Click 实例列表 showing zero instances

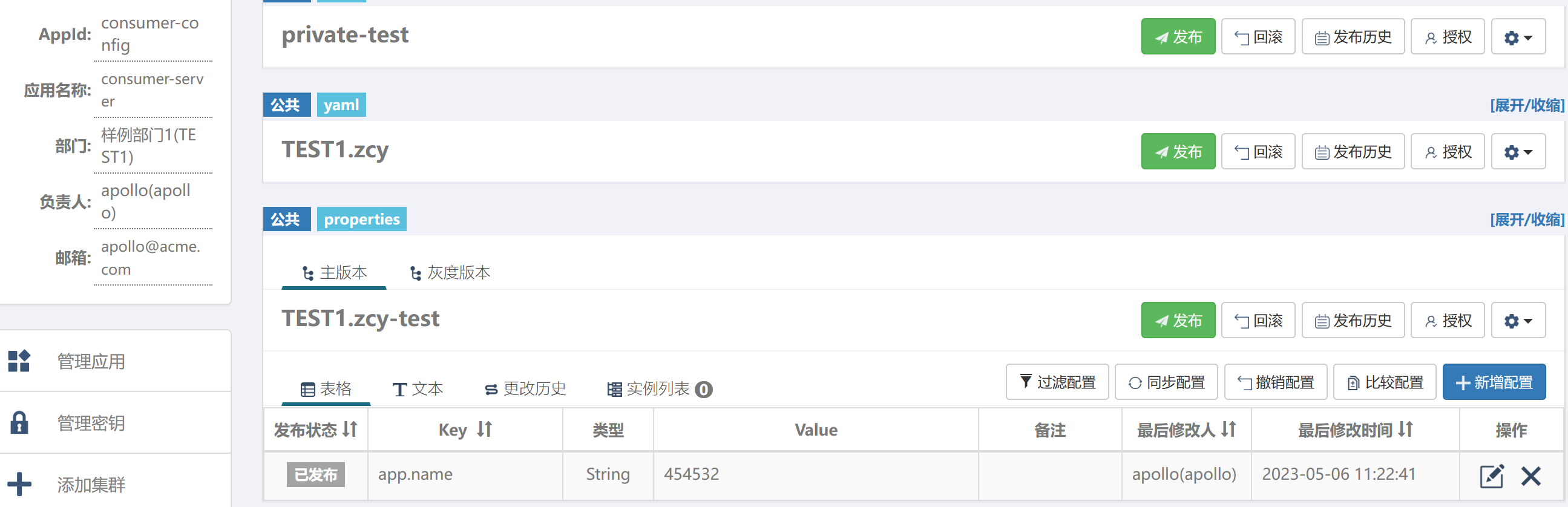pyautogui.click(x=657, y=389)
